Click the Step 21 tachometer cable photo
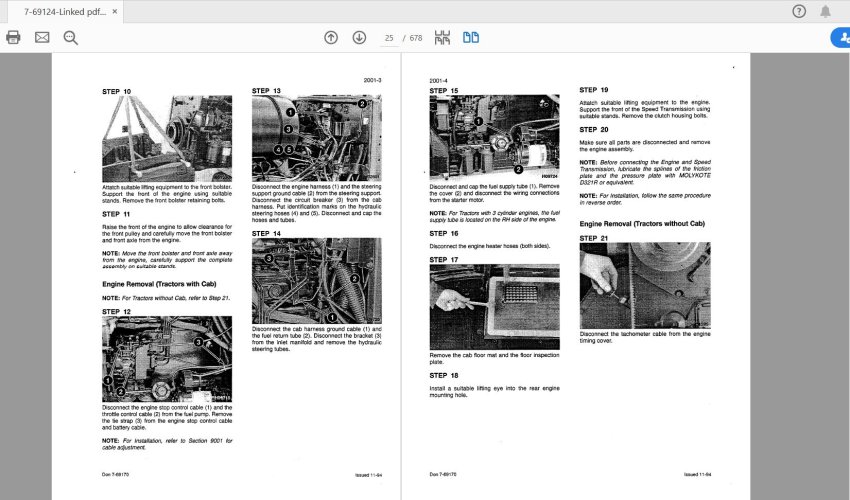 point(644,285)
